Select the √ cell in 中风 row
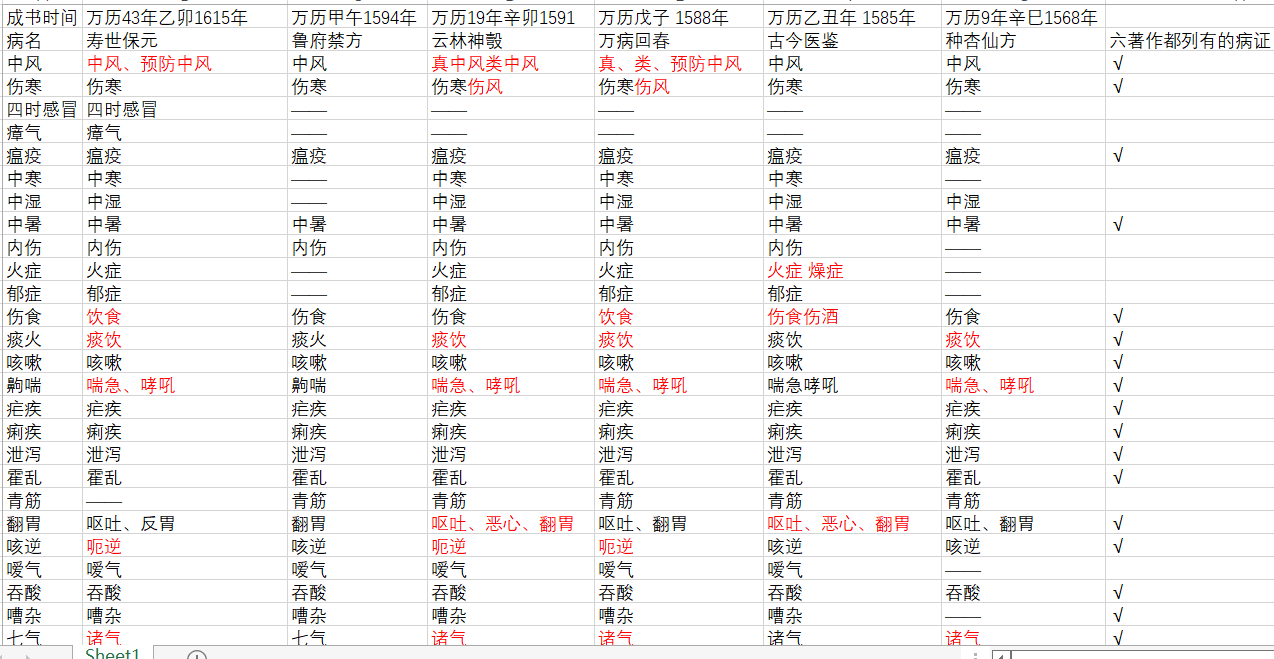This screenshot has width=1274, height=659. click(x=1189, y=63)
